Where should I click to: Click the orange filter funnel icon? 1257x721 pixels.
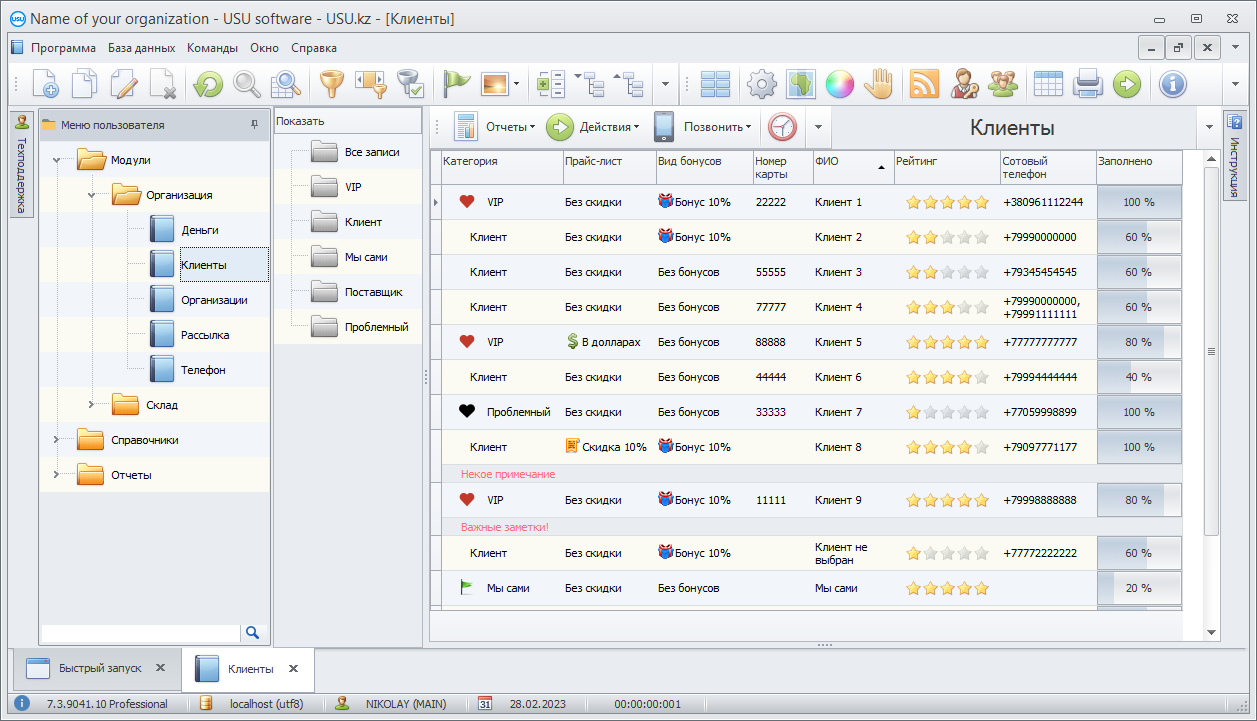331,84
